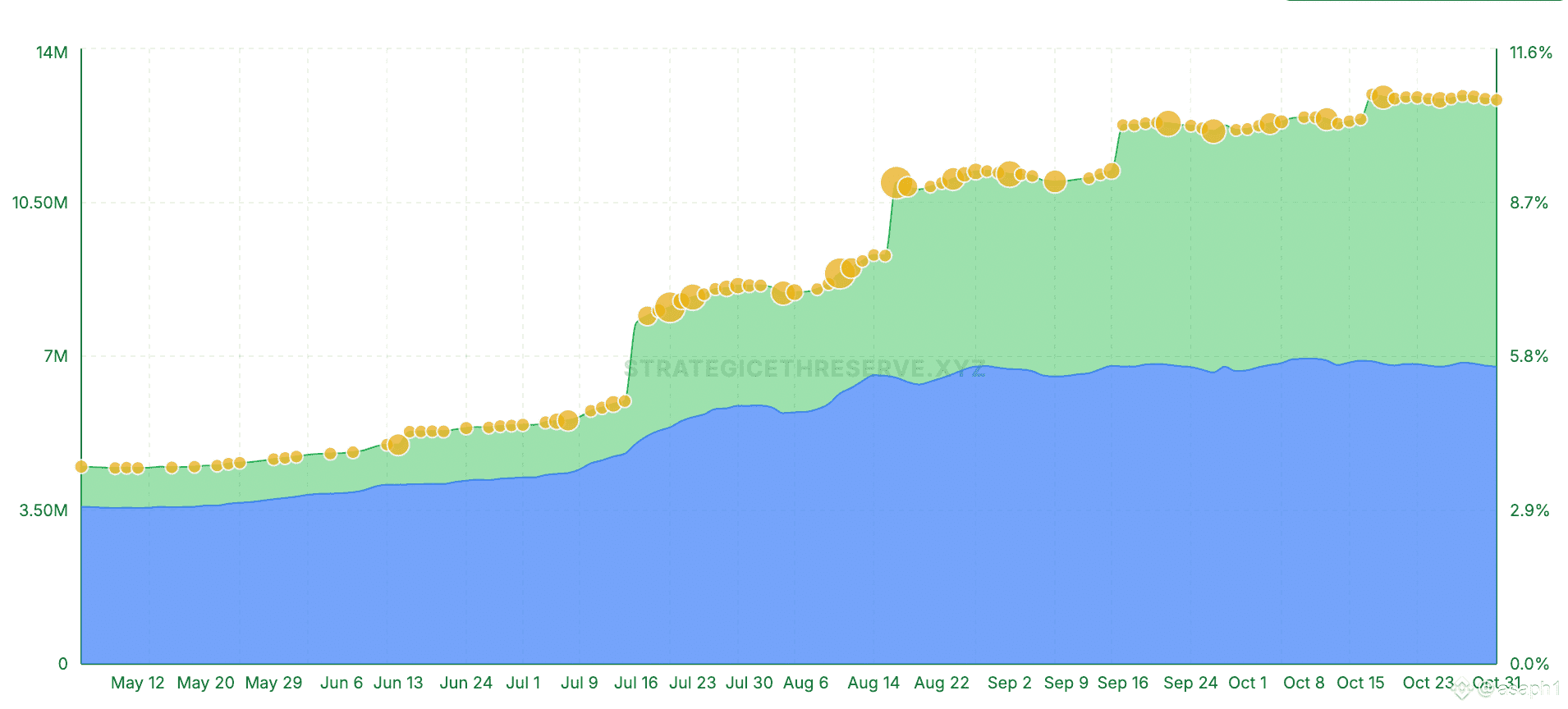Image resolution: width=1568 pixels, height=709 pixels.
Task: Select the 10.50M left axis label
Action: [40, 203]
